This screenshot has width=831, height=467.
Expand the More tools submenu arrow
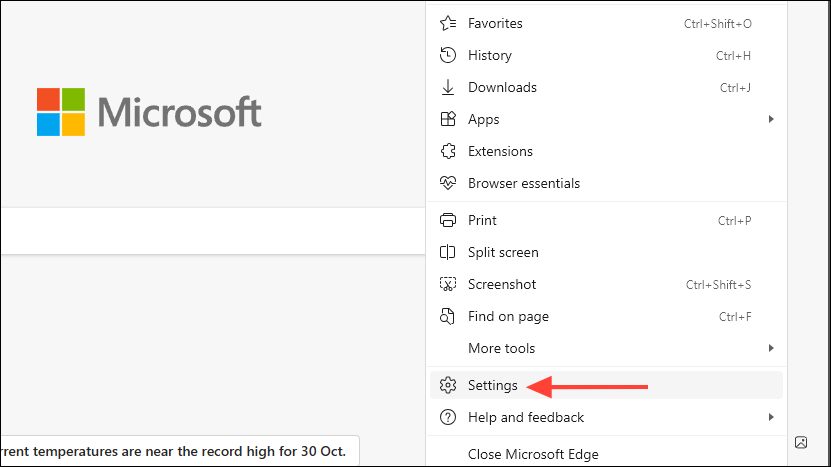pyautogui.click(x=771, y=348)
